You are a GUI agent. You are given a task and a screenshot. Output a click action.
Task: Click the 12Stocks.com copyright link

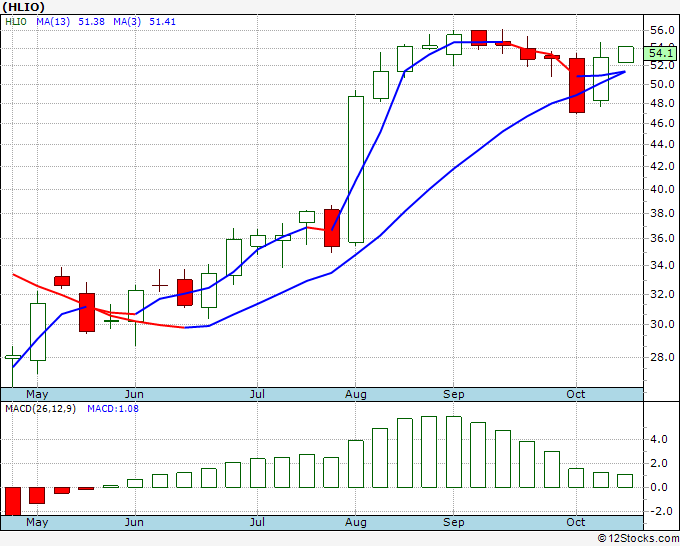pyautogui.click(x=638, y=538)
